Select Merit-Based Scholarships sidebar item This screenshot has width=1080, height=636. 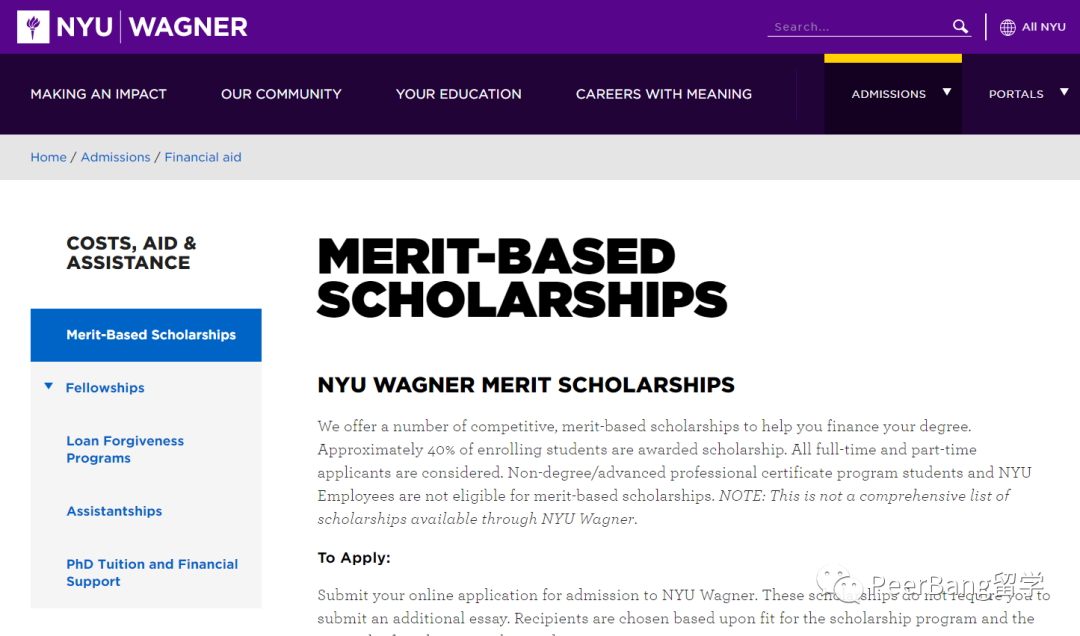click(146, 335)
